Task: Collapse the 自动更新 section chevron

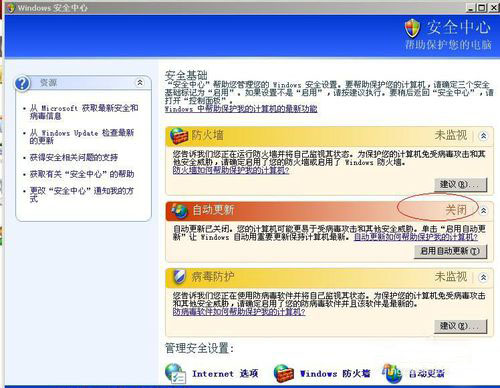Action: coord(483,210)
